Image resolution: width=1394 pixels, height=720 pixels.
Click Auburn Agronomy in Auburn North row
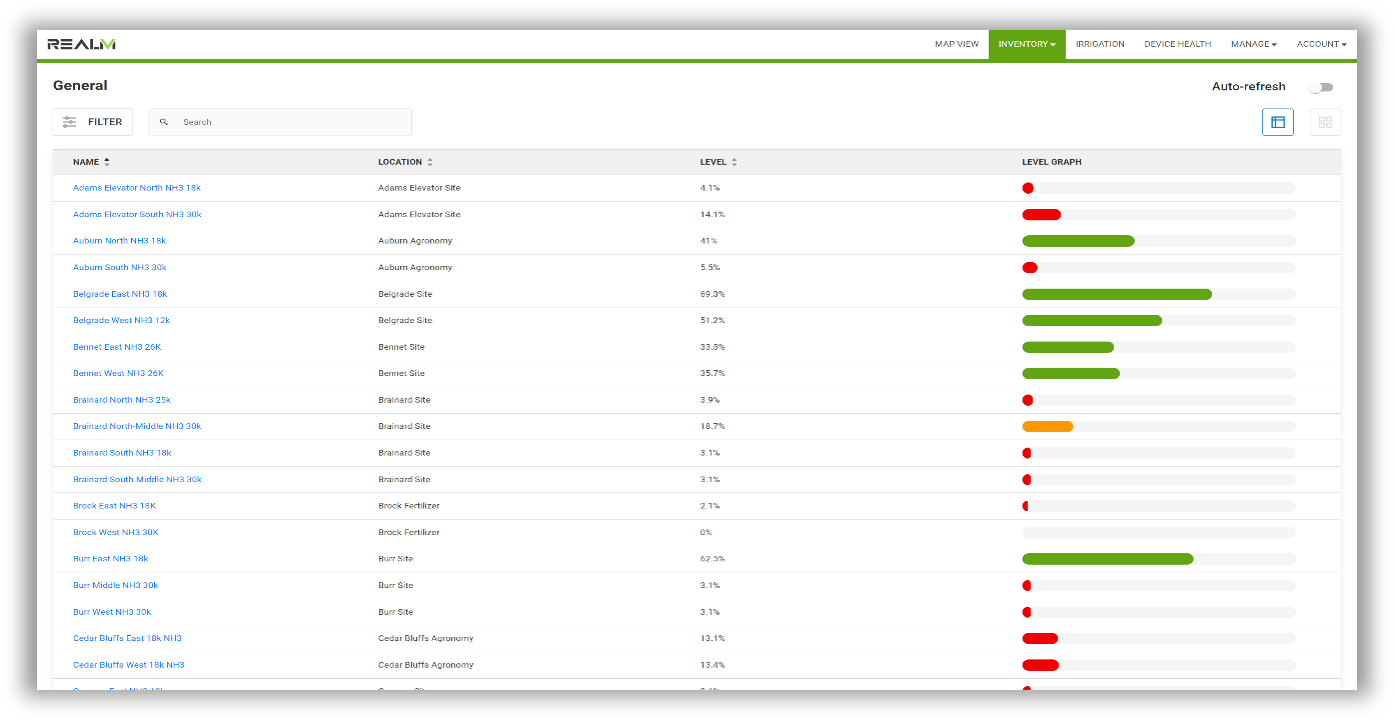click(x=415, y=241)
